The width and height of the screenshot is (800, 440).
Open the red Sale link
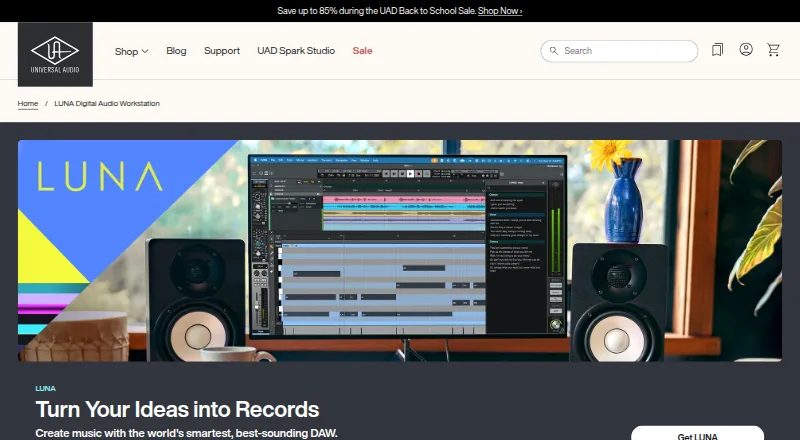tap(362, 51)
